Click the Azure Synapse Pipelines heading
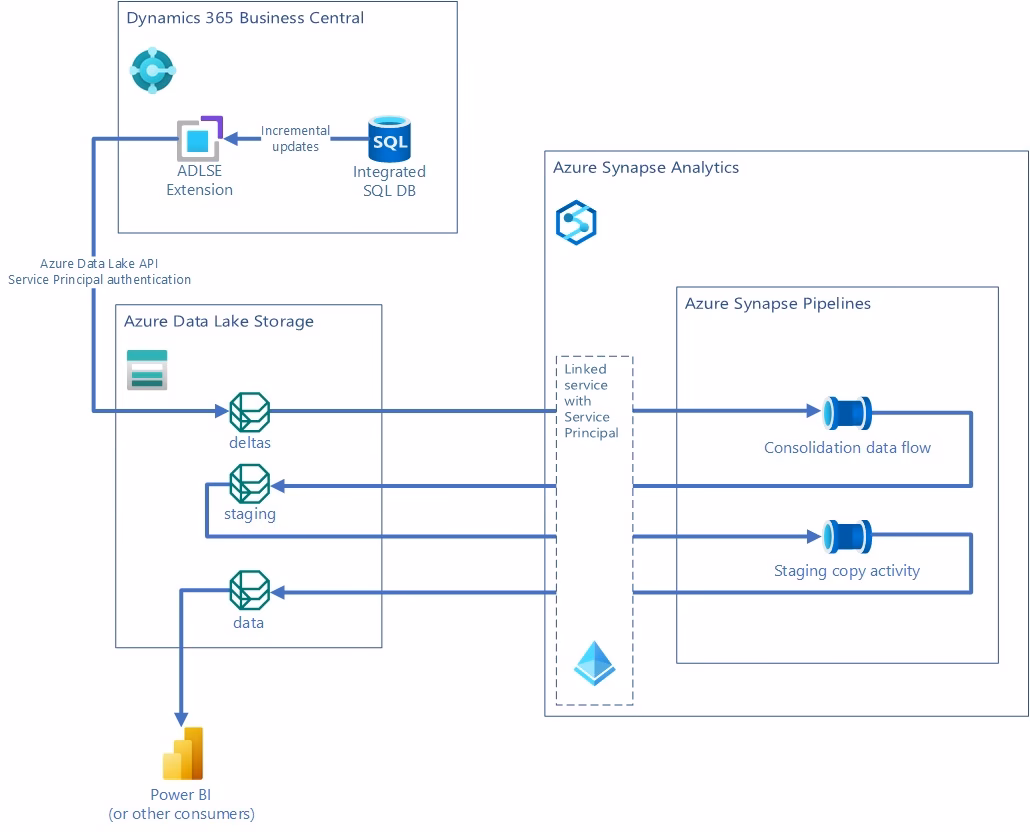The width and height of the screenshot is (1030, 832). tap(776, 303)
